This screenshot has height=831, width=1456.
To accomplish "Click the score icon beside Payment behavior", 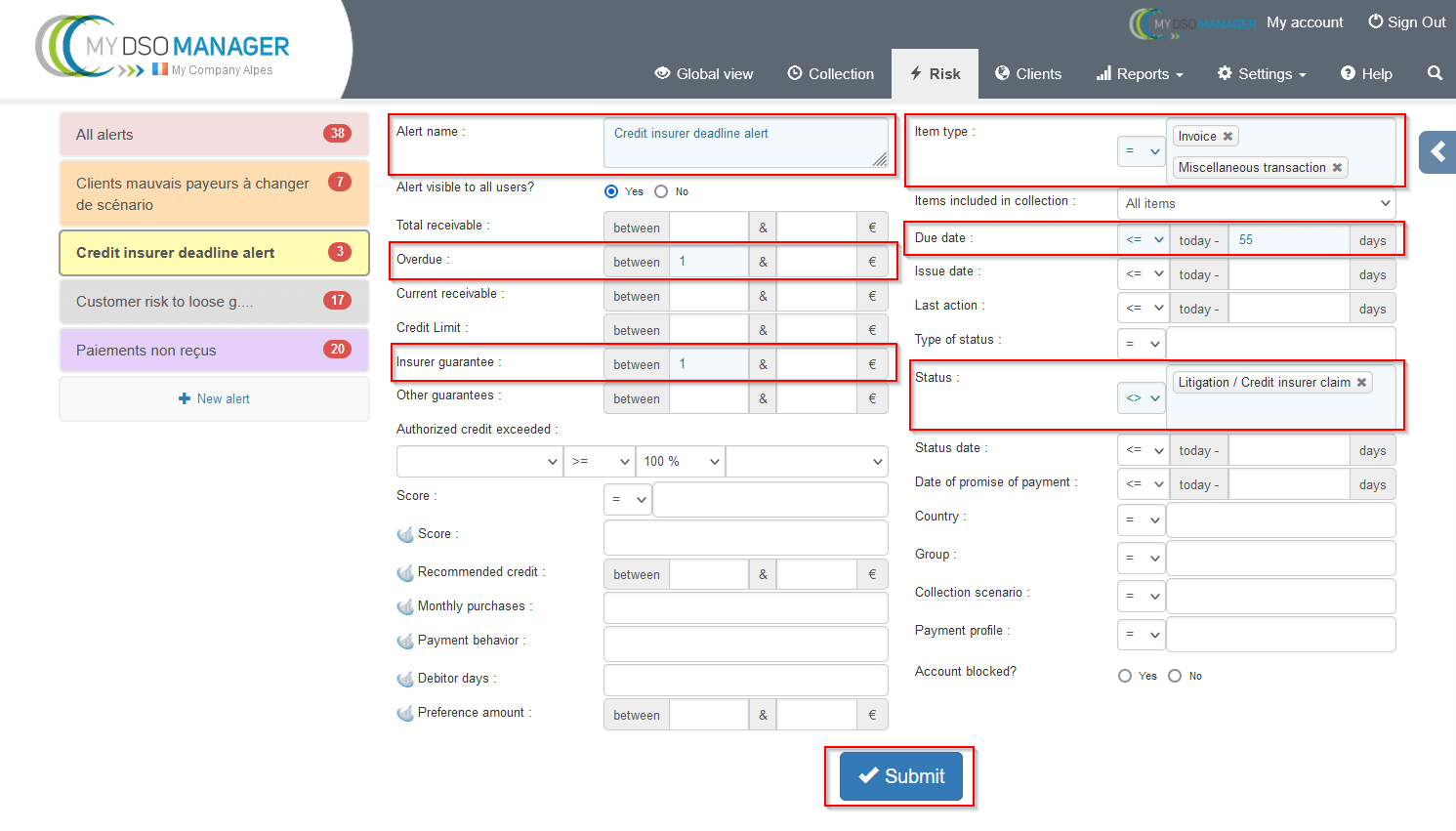I will click(405, 642).
